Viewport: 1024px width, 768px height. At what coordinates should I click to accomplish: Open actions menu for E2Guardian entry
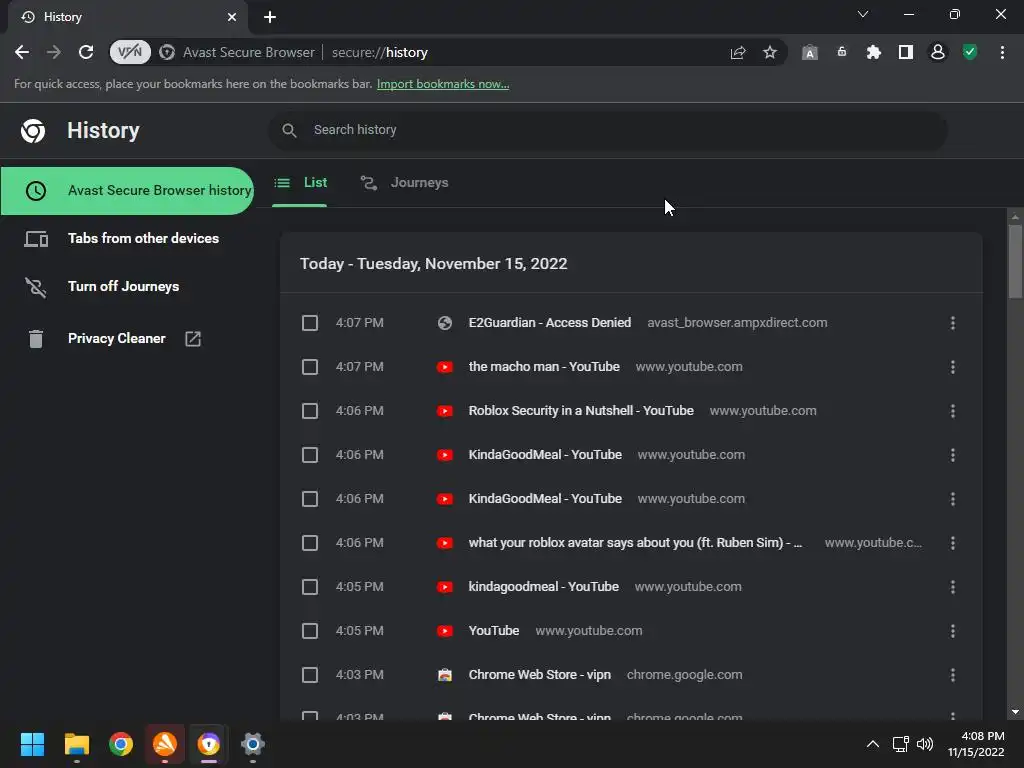tap(953, 323)
